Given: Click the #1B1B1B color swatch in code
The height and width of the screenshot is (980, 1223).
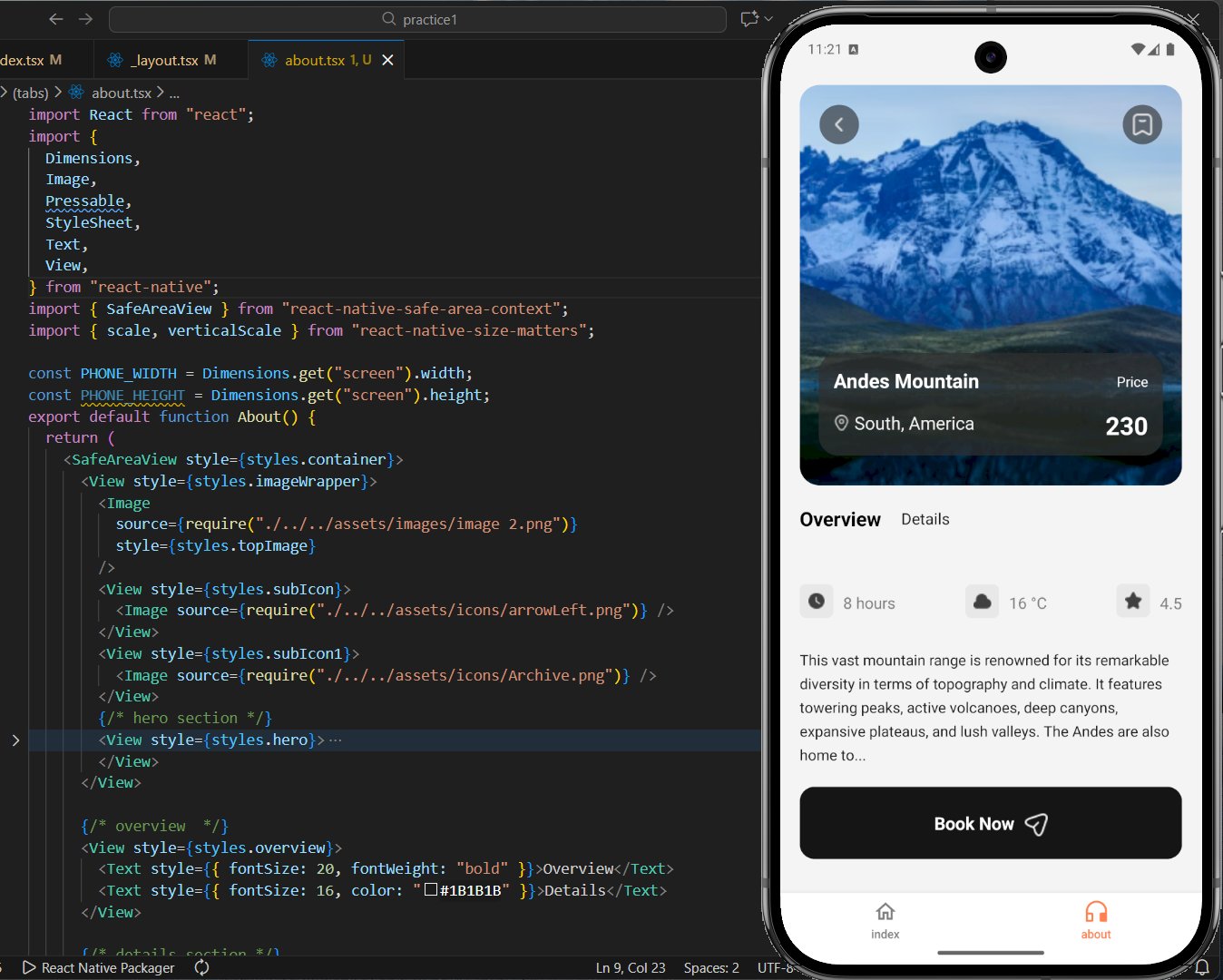Looking at the screenshot, I should point(431,890).
